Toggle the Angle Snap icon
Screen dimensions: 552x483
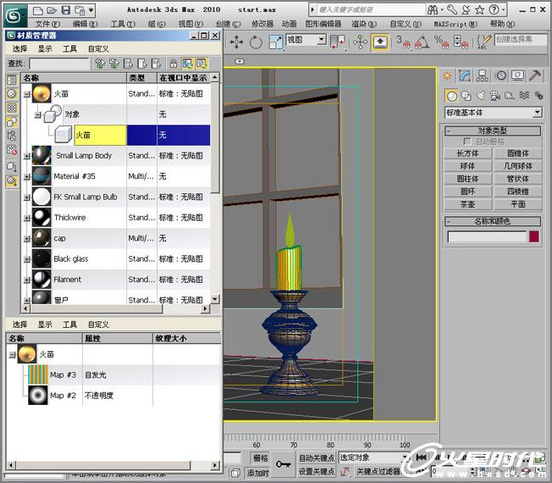coord(422,42)
